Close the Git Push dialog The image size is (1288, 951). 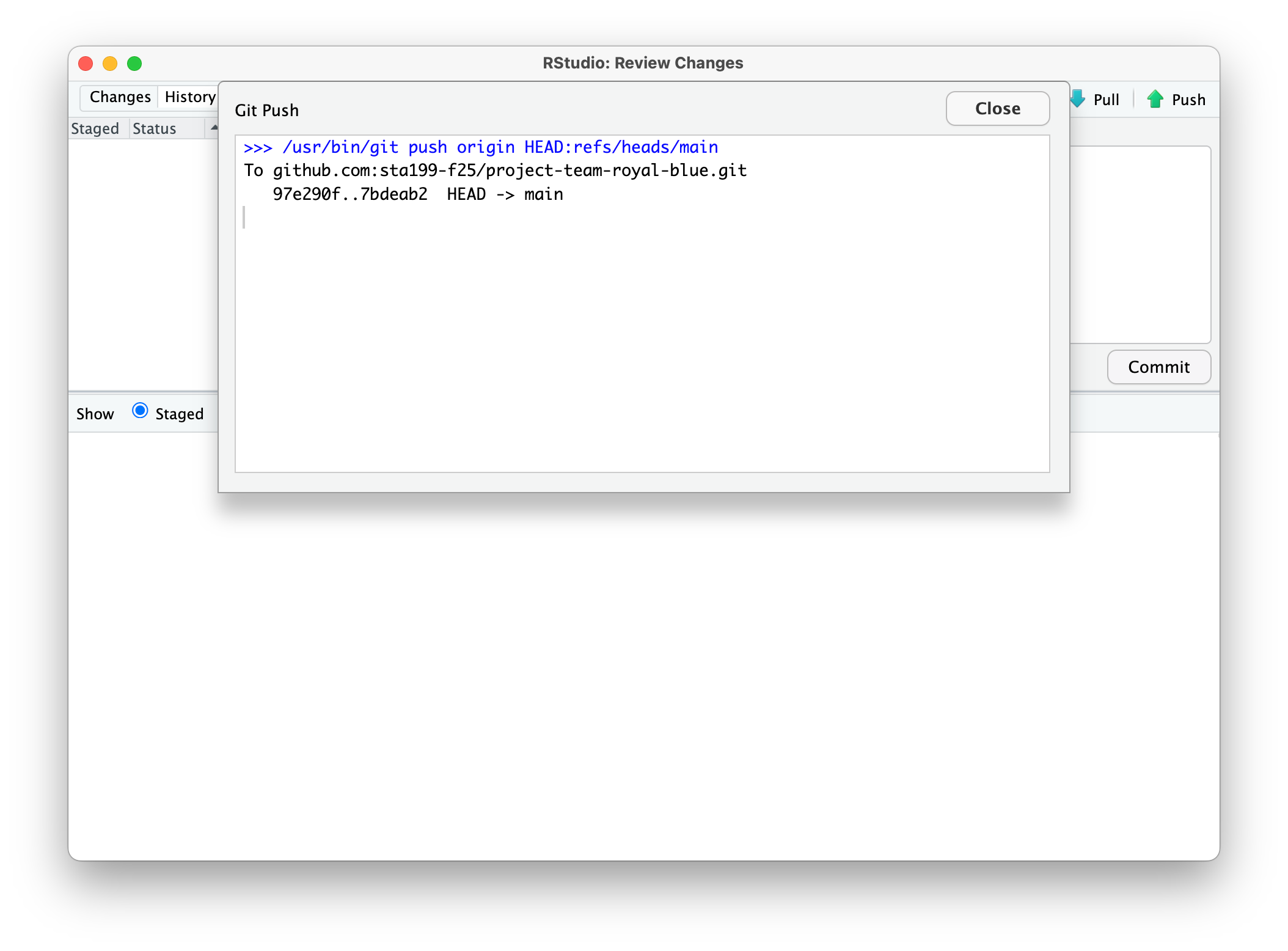(997, 109)
